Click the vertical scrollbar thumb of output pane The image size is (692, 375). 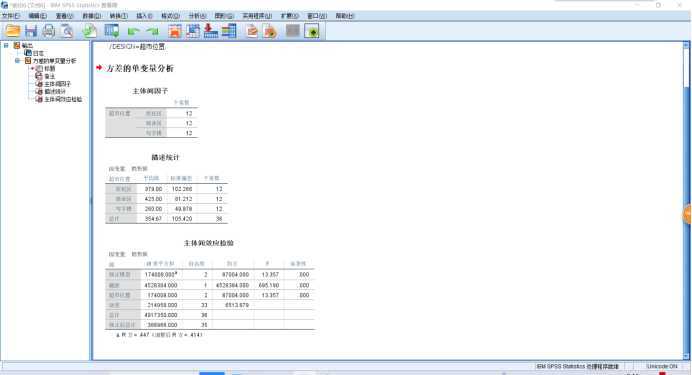pyautogui.click(x=686, y=68)
